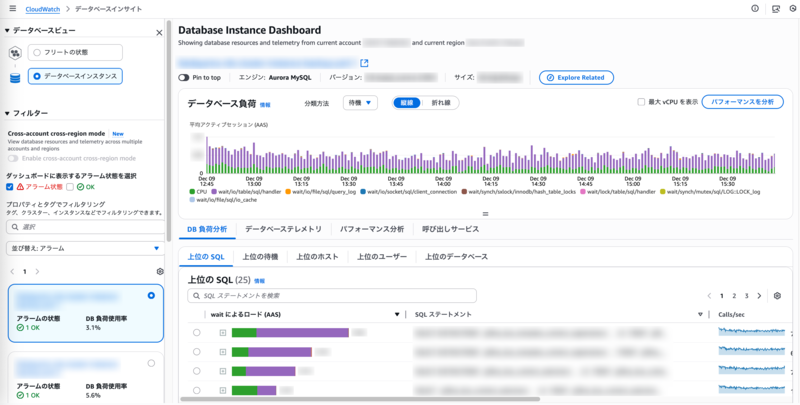Screen dimensions: 800x405
Task: Switch to パフォーマンス分析 tab
Action: (x=372, y=230)
